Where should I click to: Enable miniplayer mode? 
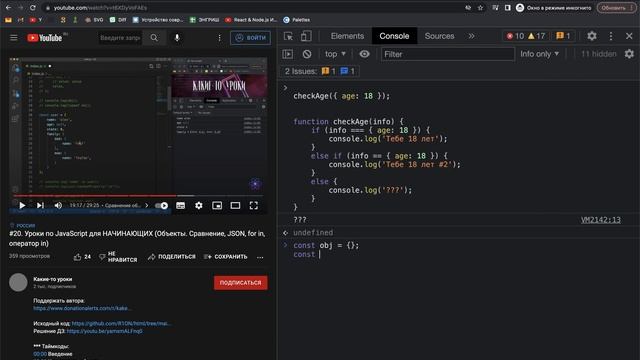(x=217, y=205)
